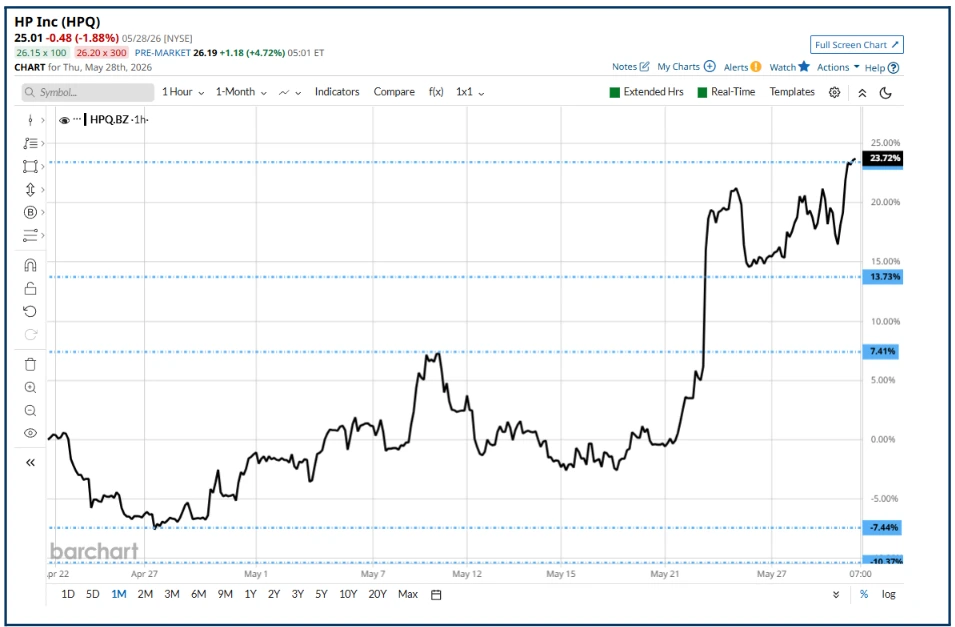
Task: Toggle the Real-Time checkbox
Action: 702,93
